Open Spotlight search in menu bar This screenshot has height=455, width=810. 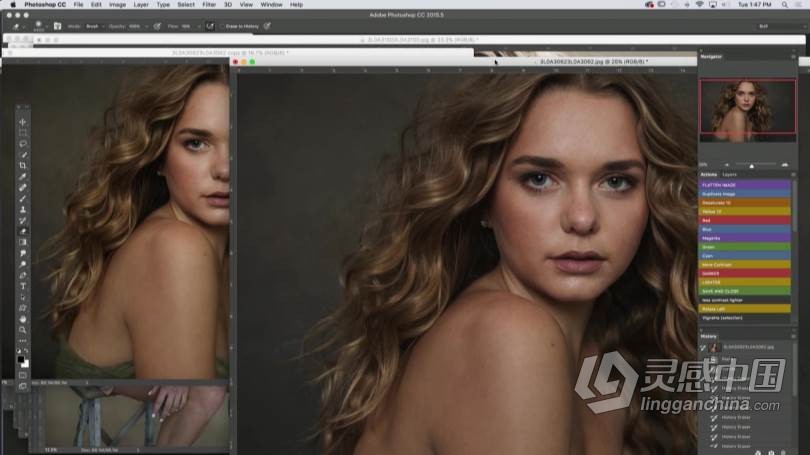click(785, 5)
